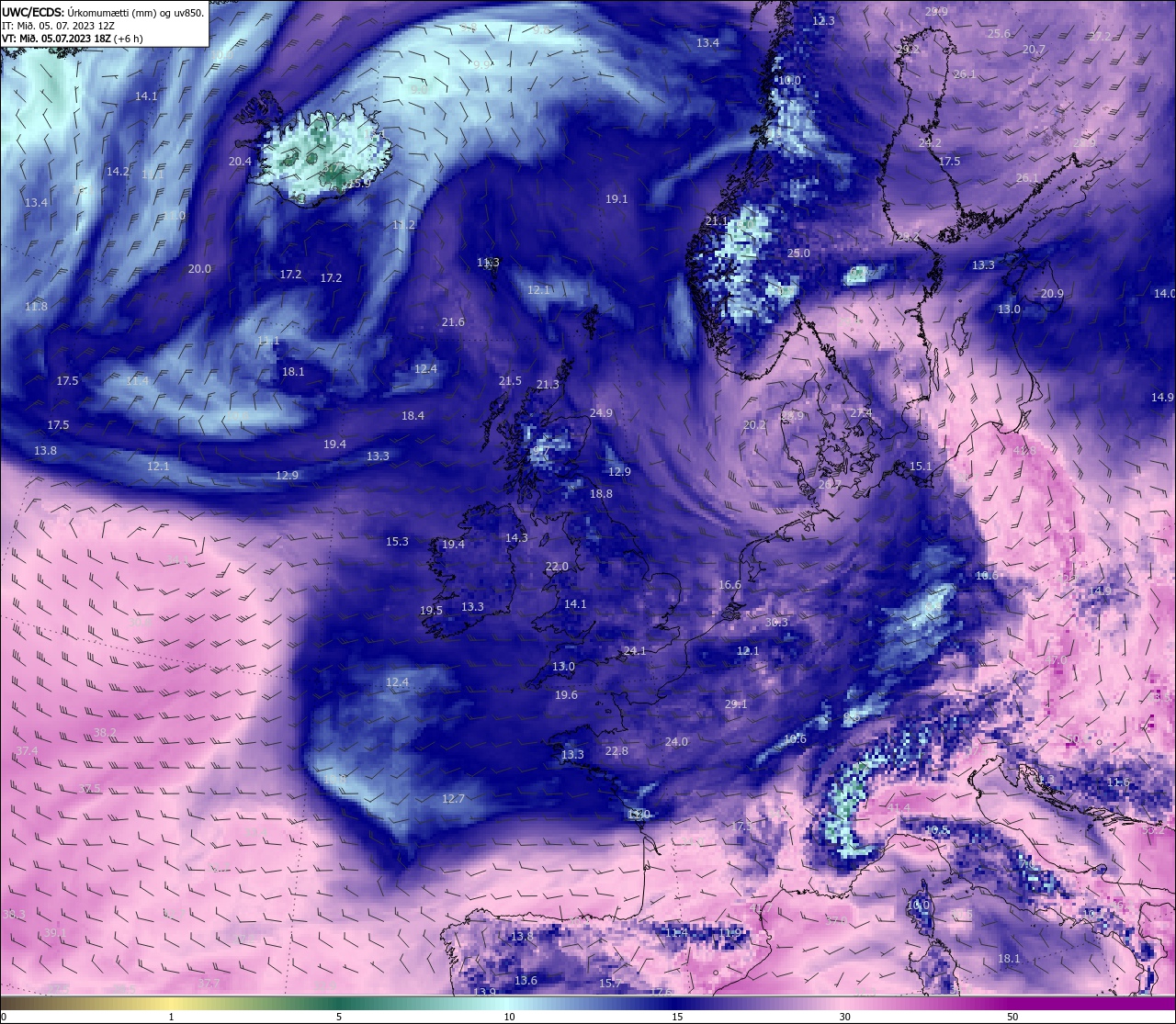Click the 15.9 value on Iceland's coast
This screenshot has height=1024, width=1176.
(358, 184)
